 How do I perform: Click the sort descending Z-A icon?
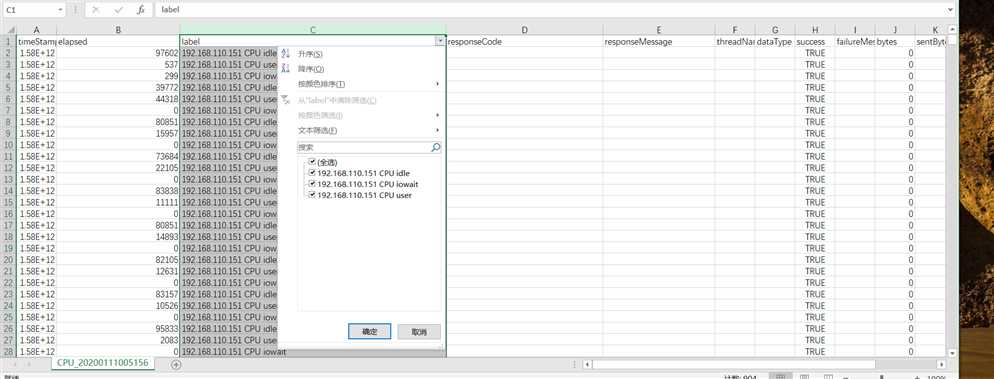click(x=285, y=68)
